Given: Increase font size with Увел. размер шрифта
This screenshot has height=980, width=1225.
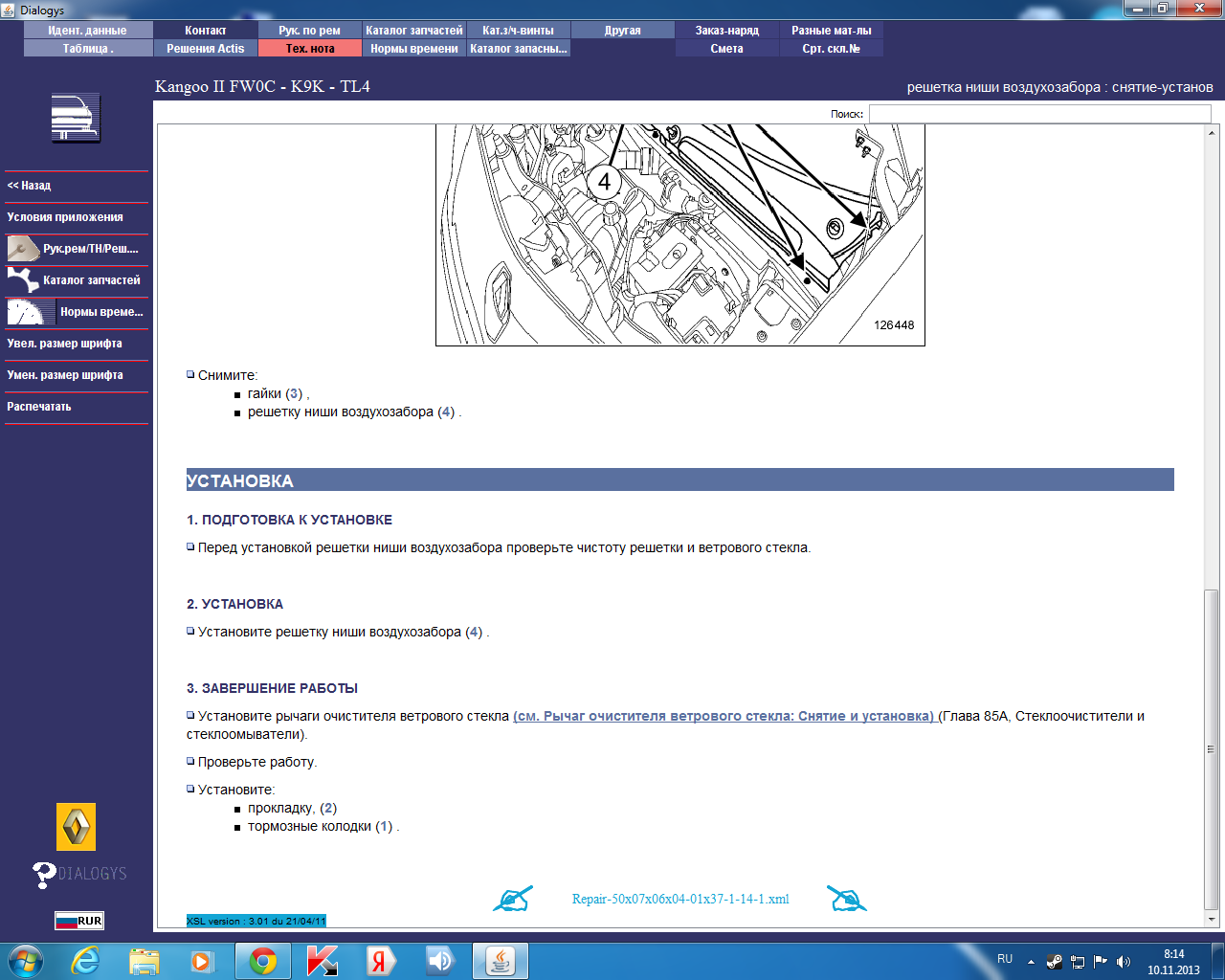Looking at the screenshot, I should pos(77,344).
